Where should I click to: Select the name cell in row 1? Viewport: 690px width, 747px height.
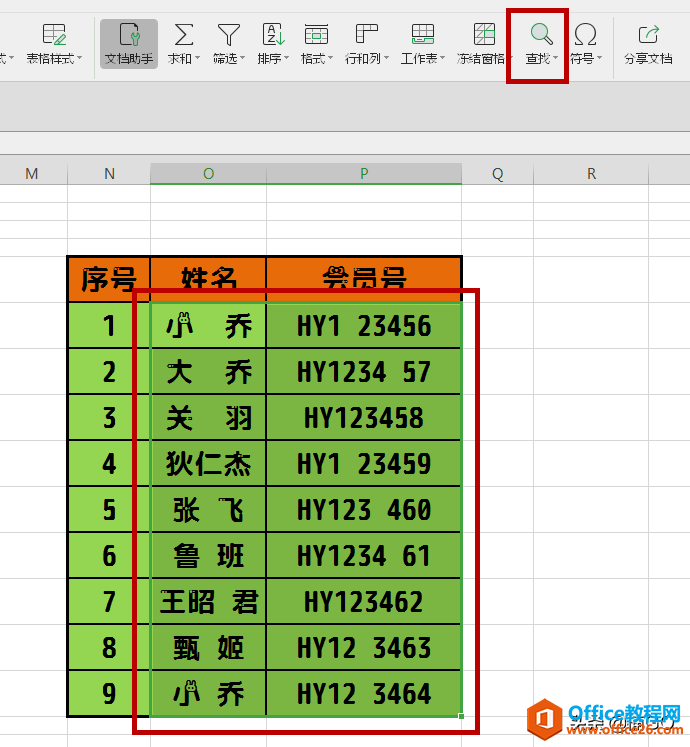point(208,326)
